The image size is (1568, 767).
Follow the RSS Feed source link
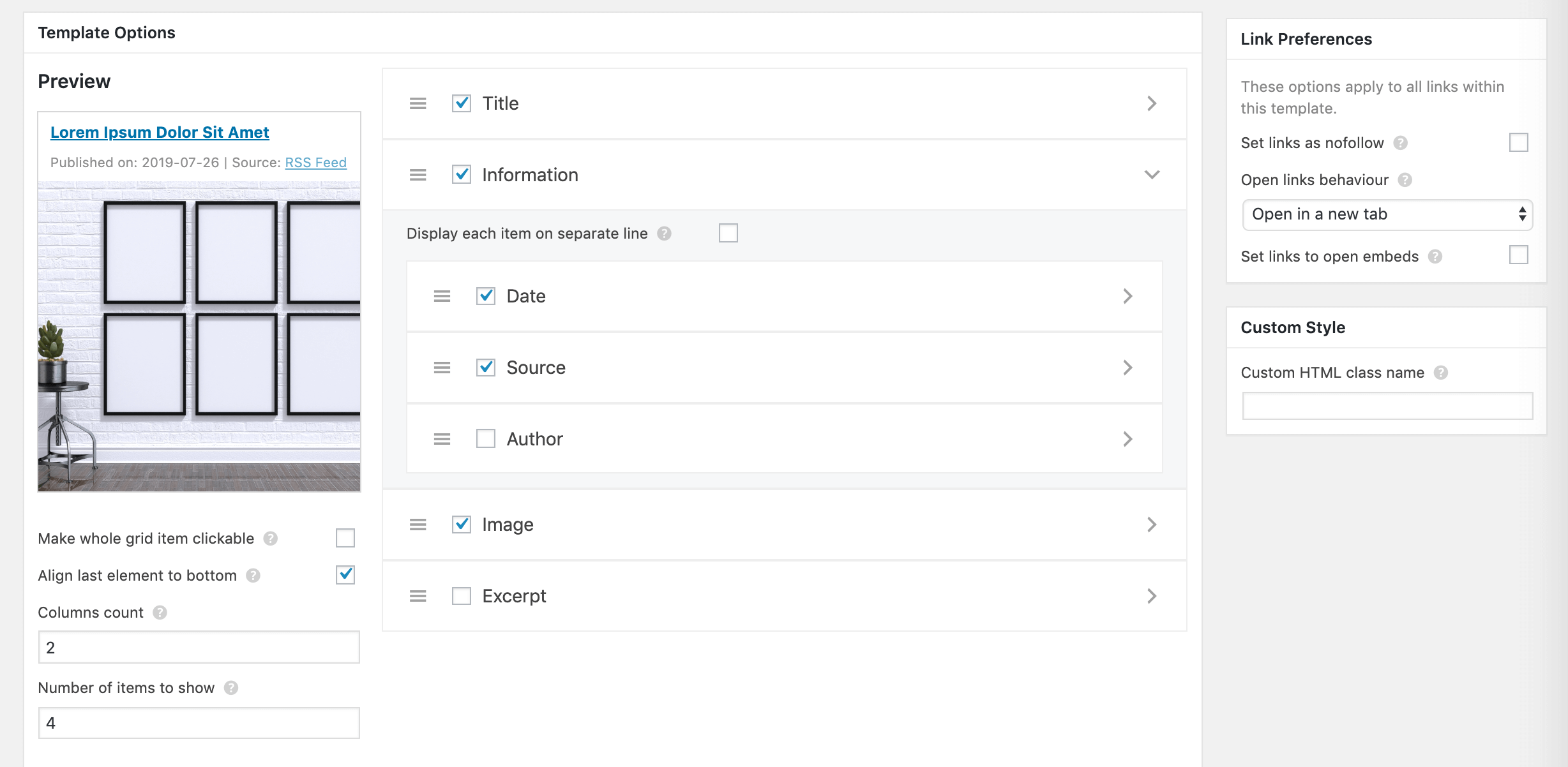pyautogui.click(x=315, y=163)
